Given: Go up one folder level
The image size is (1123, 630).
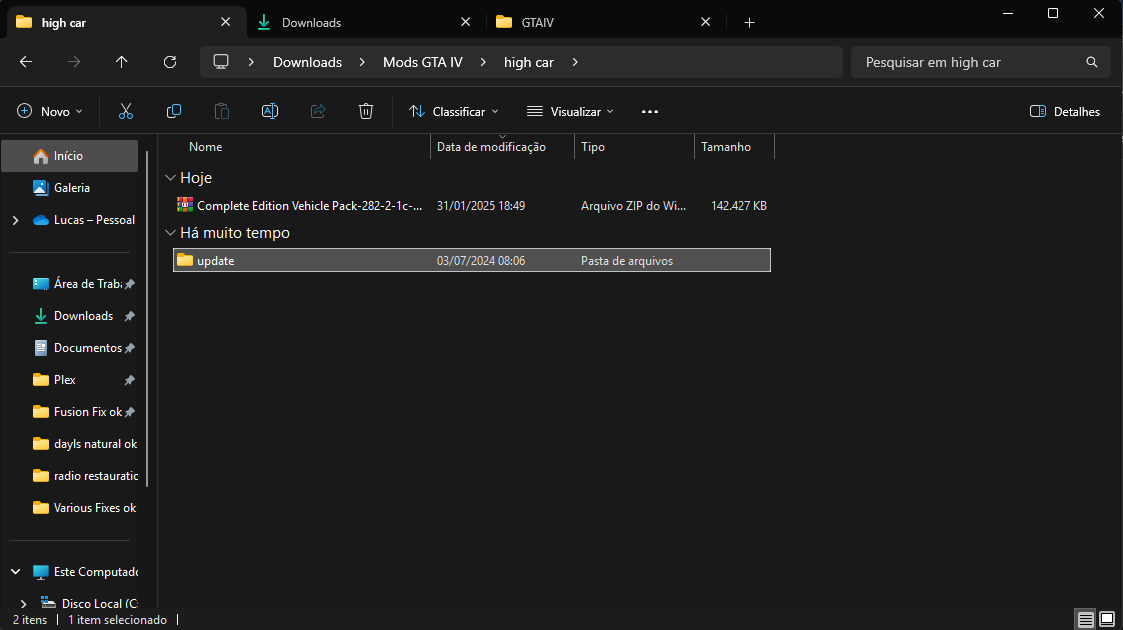Looking at the screenshot, I should coord(122,62).
